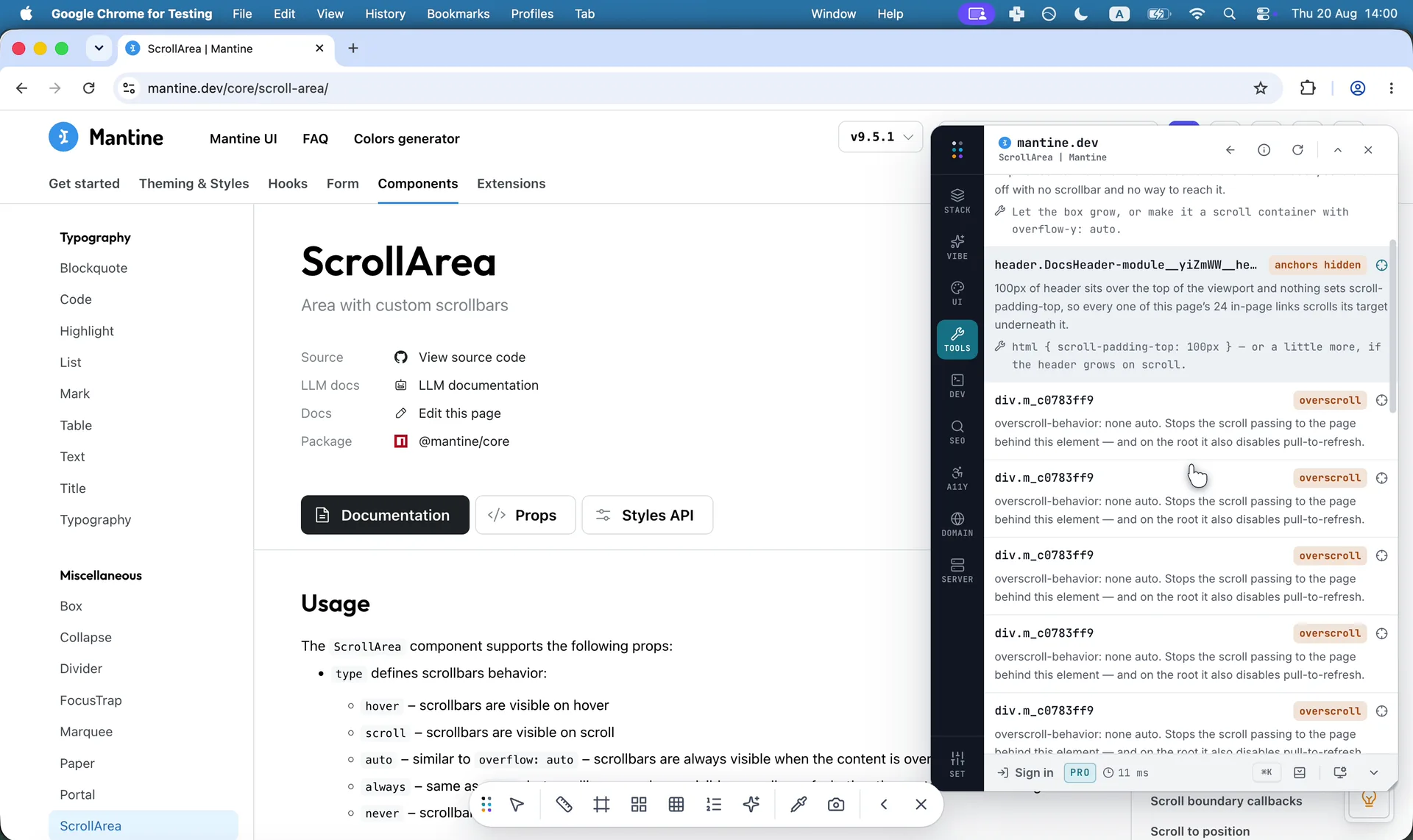
Task: Bookmark this page with star icon
Action: (1261, 88)
